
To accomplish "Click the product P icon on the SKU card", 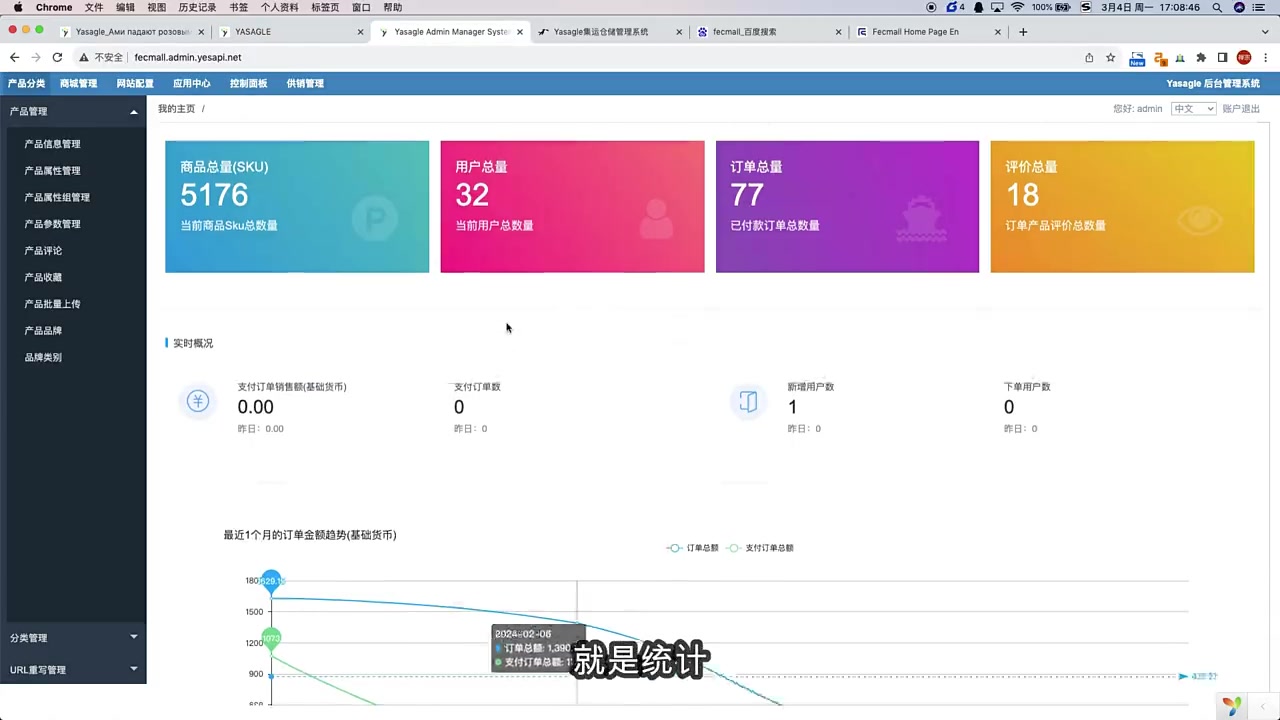I will click(375, 219).
